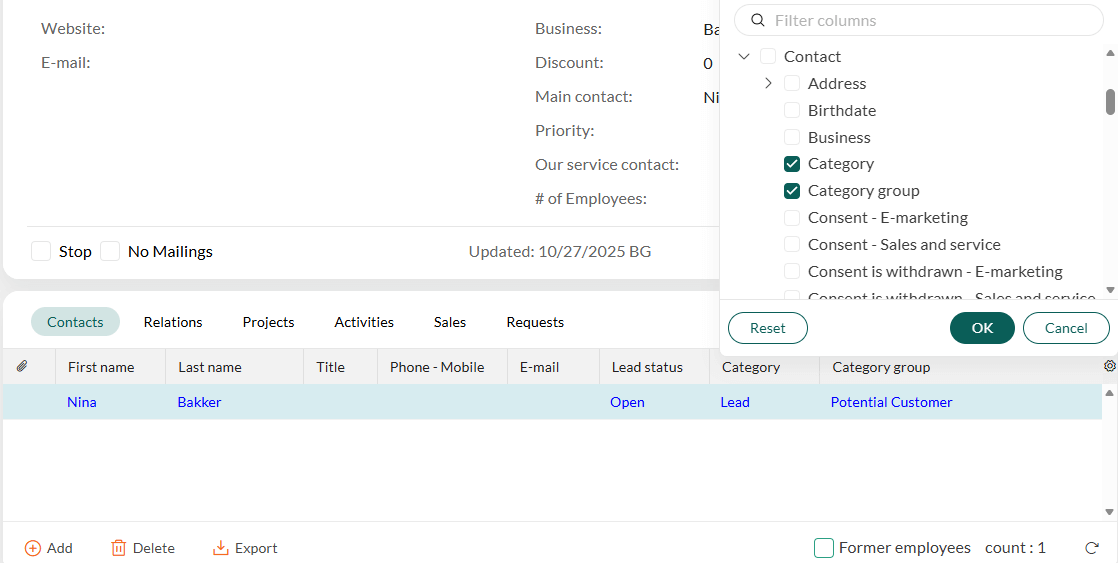Uncheck the Category group column

791,191
